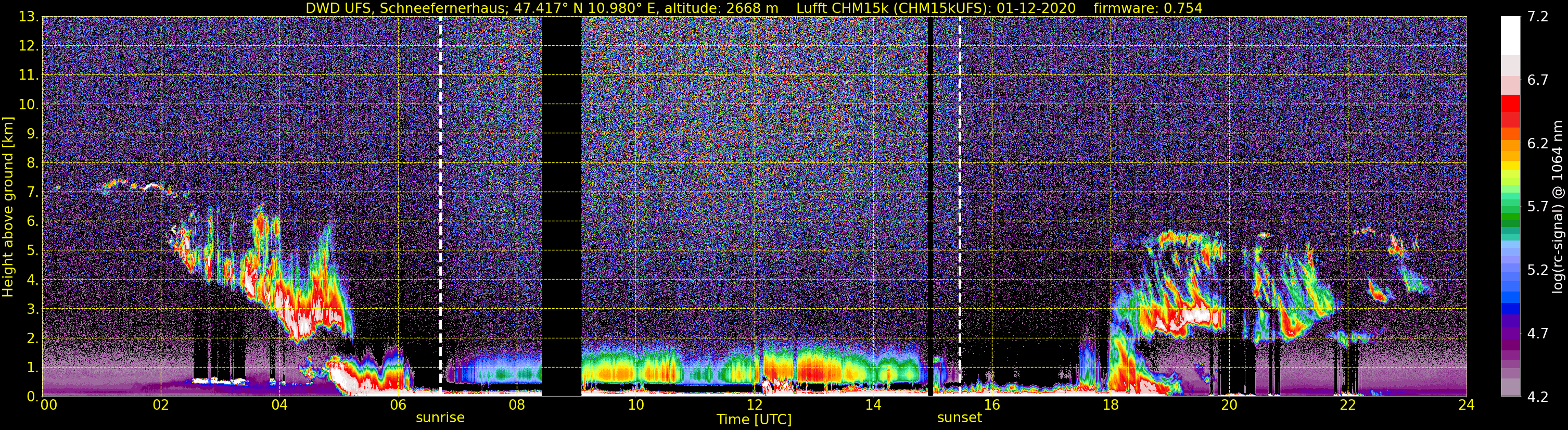Click the x-axis tick label '16'
This screenshot has height=430, width=1568.
(991, 406)
